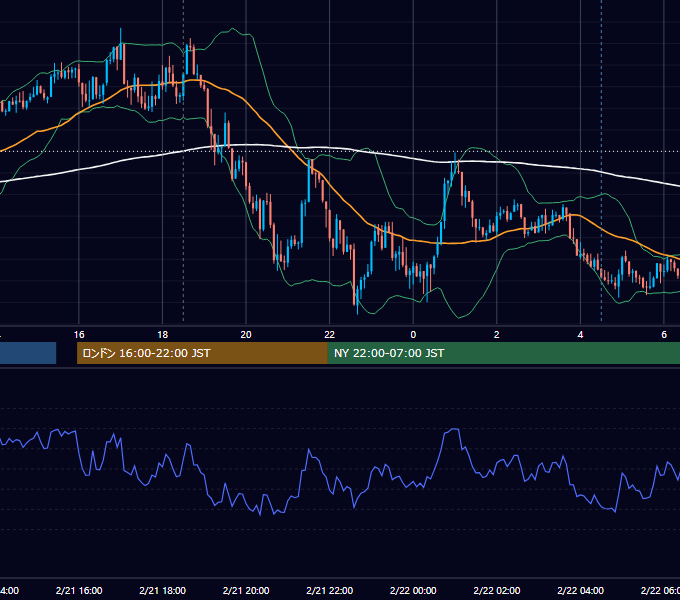Click the 20 hour label on the price chart axis
The height and width of the screenshot is (600, 680).
pyautogui.click(x=246, y=335)
